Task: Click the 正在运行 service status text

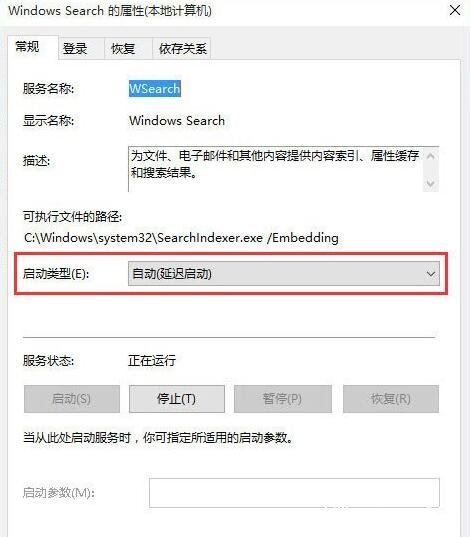Action: tap(152, 360)
